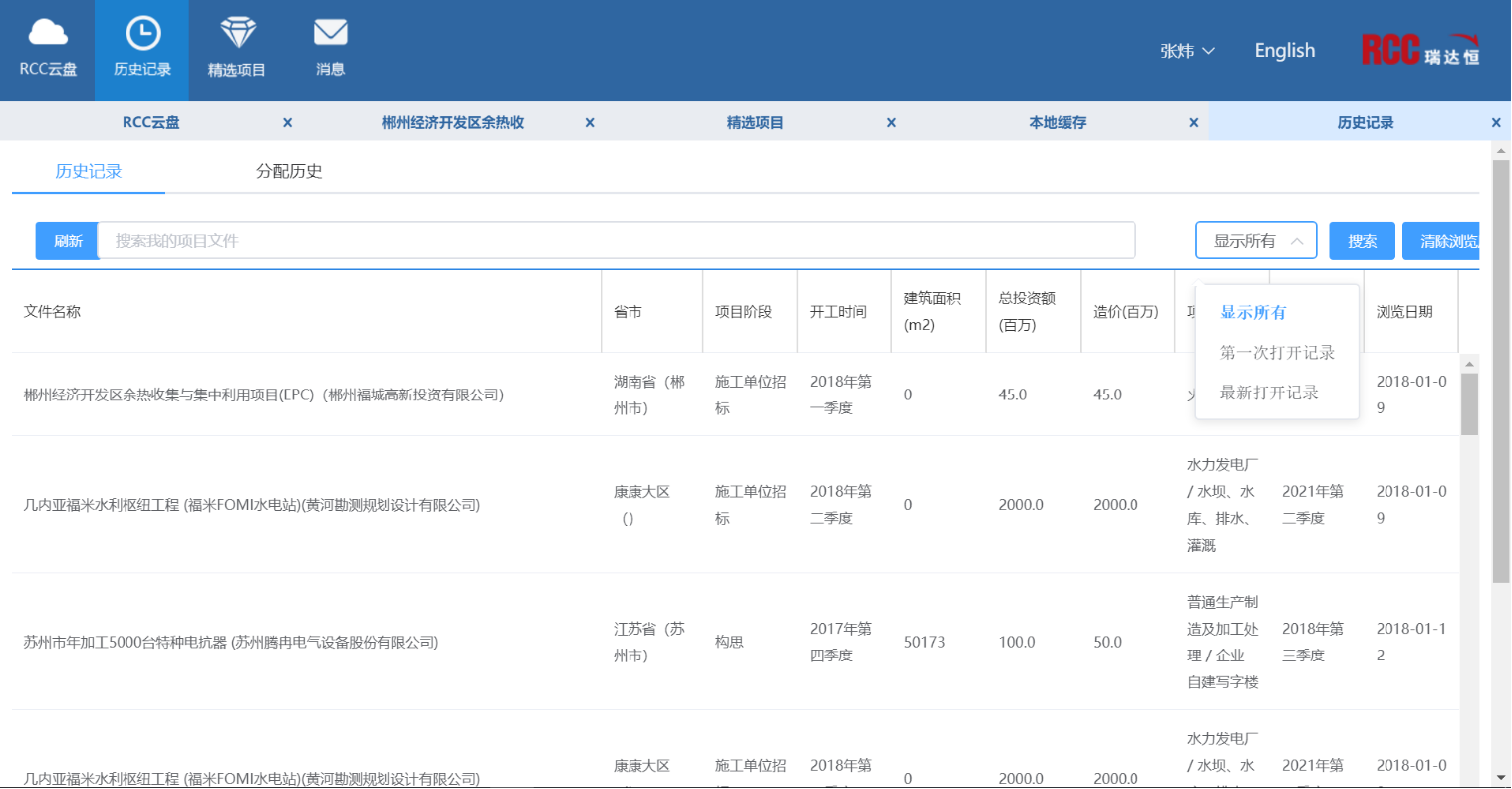The image size is (1512, 789).
Task: Close the 本地缓存 page tab
Action: point(1194,122)
